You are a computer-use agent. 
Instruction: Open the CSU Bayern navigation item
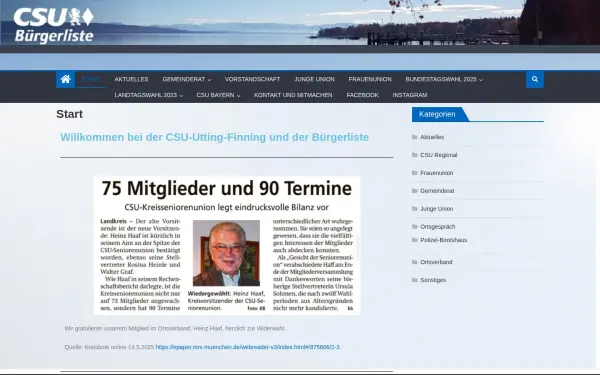[215, 95]
